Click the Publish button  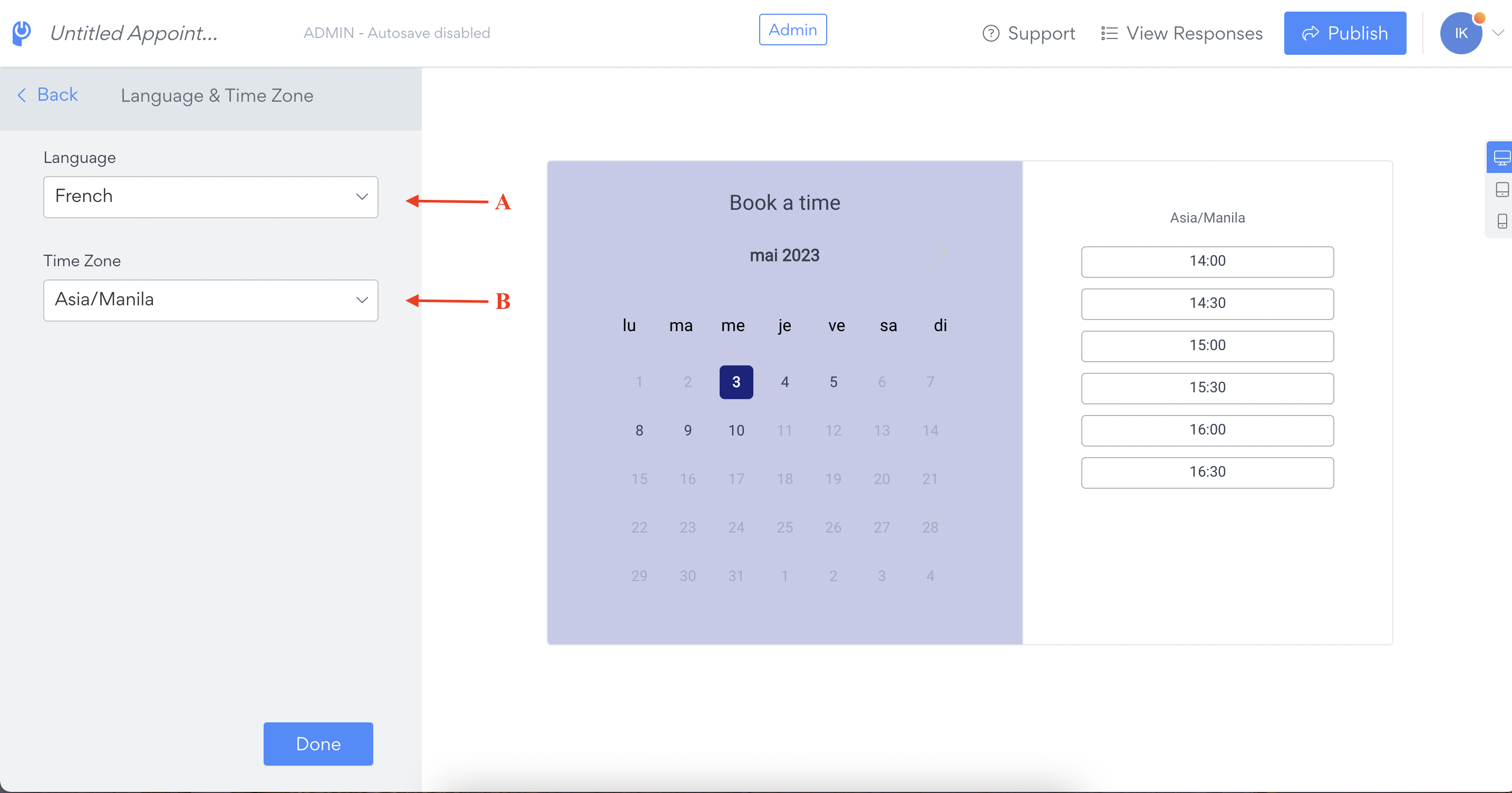point(1344,33)
